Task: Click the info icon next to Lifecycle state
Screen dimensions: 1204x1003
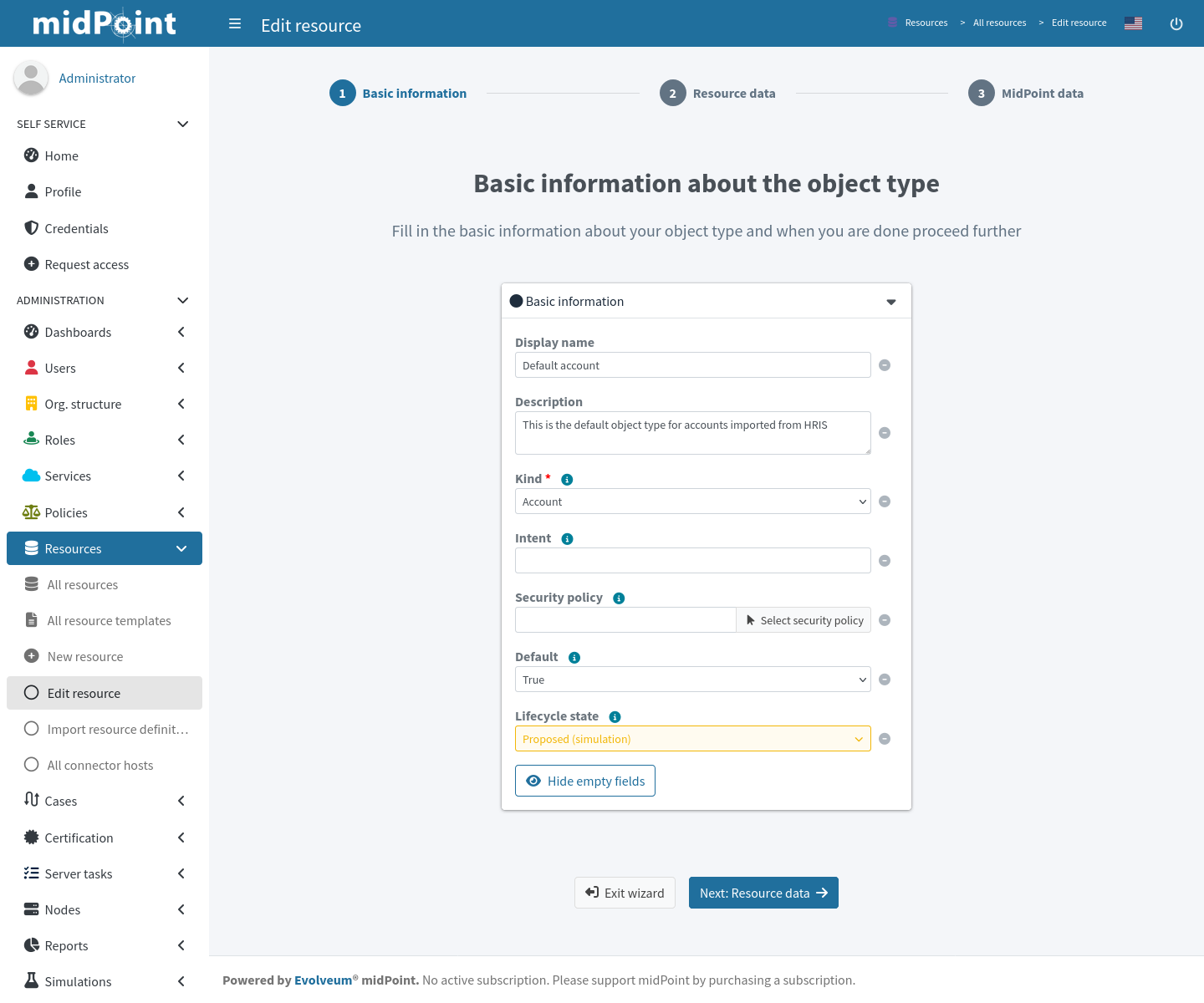Action: click(615, 717)
